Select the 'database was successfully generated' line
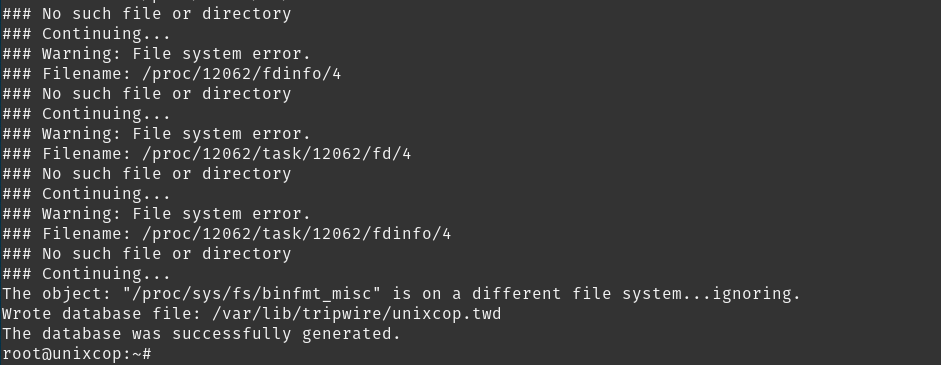Image resolution: width=941 pixels, height=365 pixels. tap(201, 334)
